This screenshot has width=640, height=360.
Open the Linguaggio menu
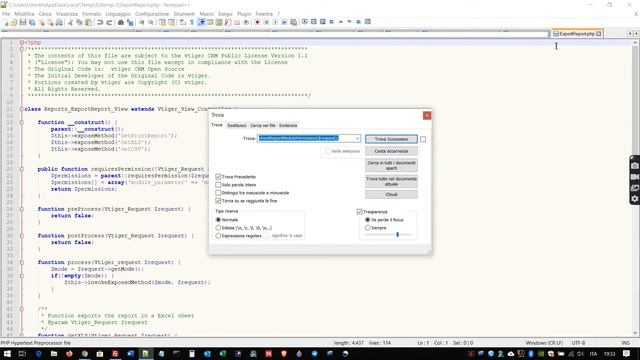(x=118, y=14)
